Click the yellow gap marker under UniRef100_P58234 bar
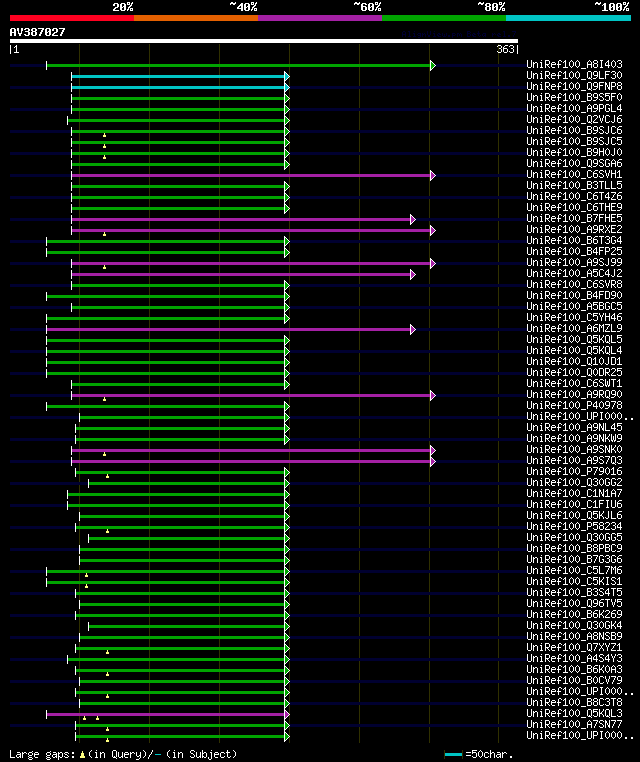The height and width of the screenshot is (762, 640). point(107,531)
